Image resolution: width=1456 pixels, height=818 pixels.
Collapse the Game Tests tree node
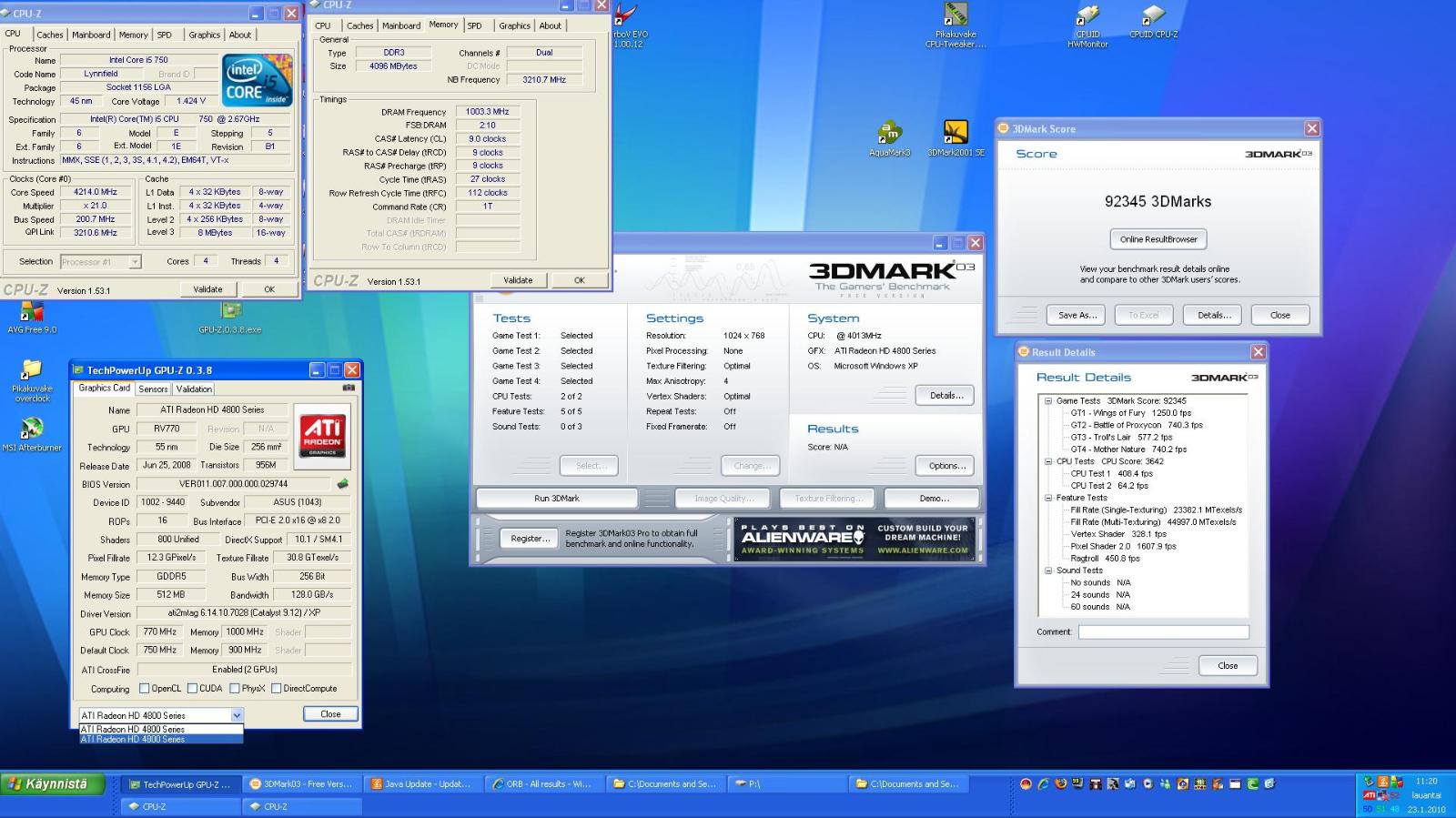1048,400
